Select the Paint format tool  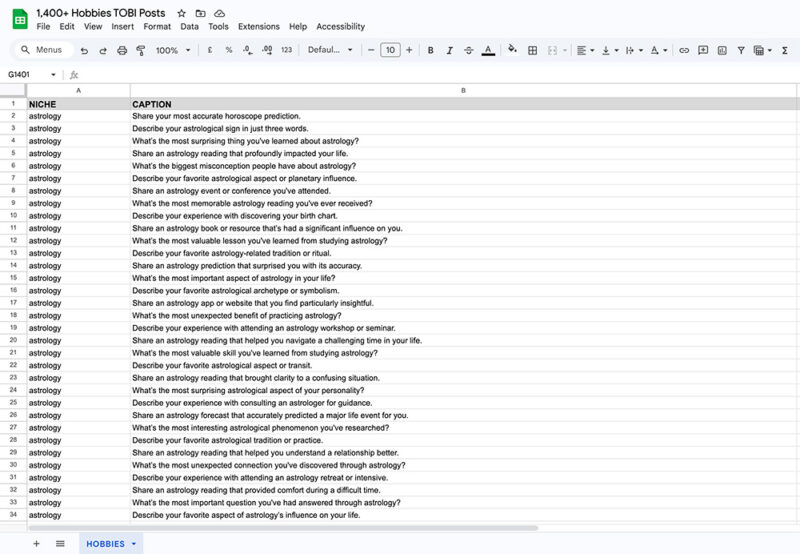[x=140, y=50]
